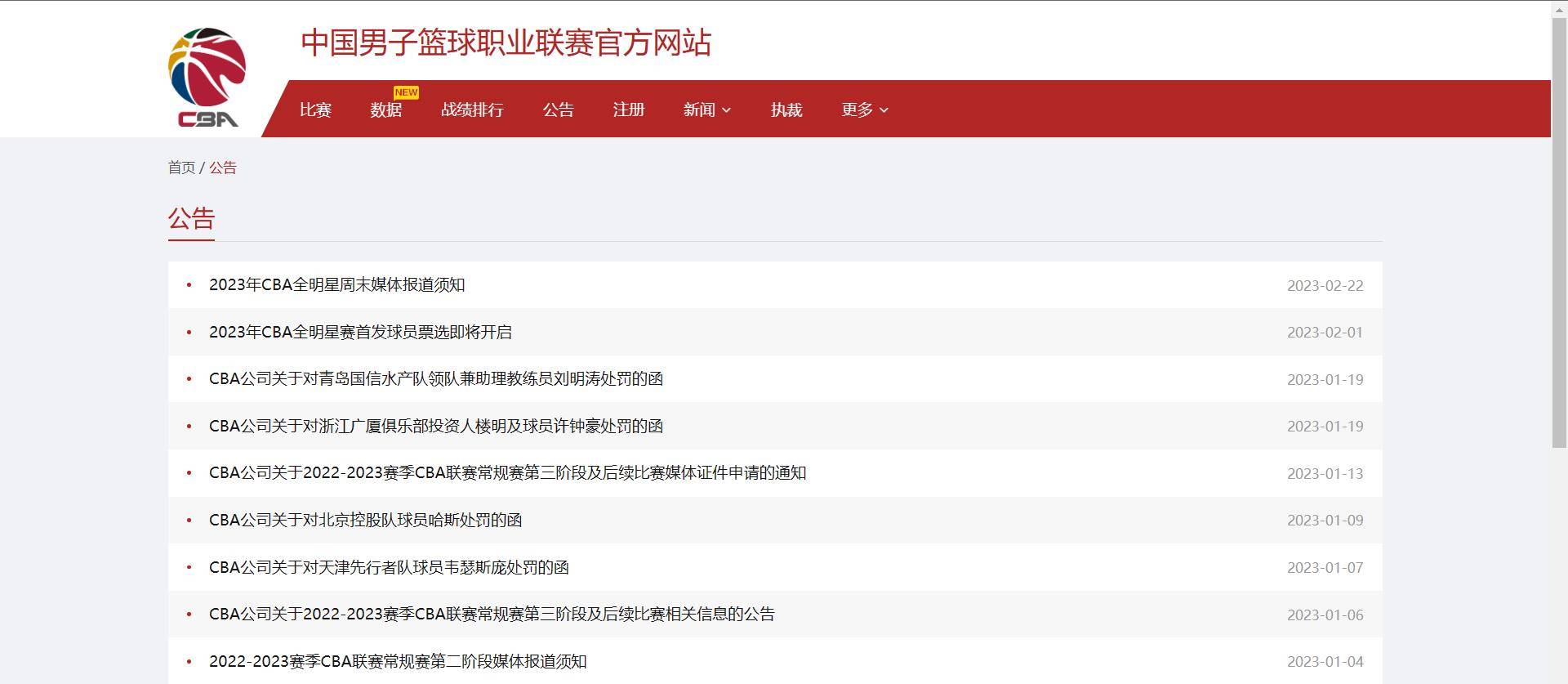Open the 数据 menu item
Screen dimensions: 1568x684
pos(385,110)
